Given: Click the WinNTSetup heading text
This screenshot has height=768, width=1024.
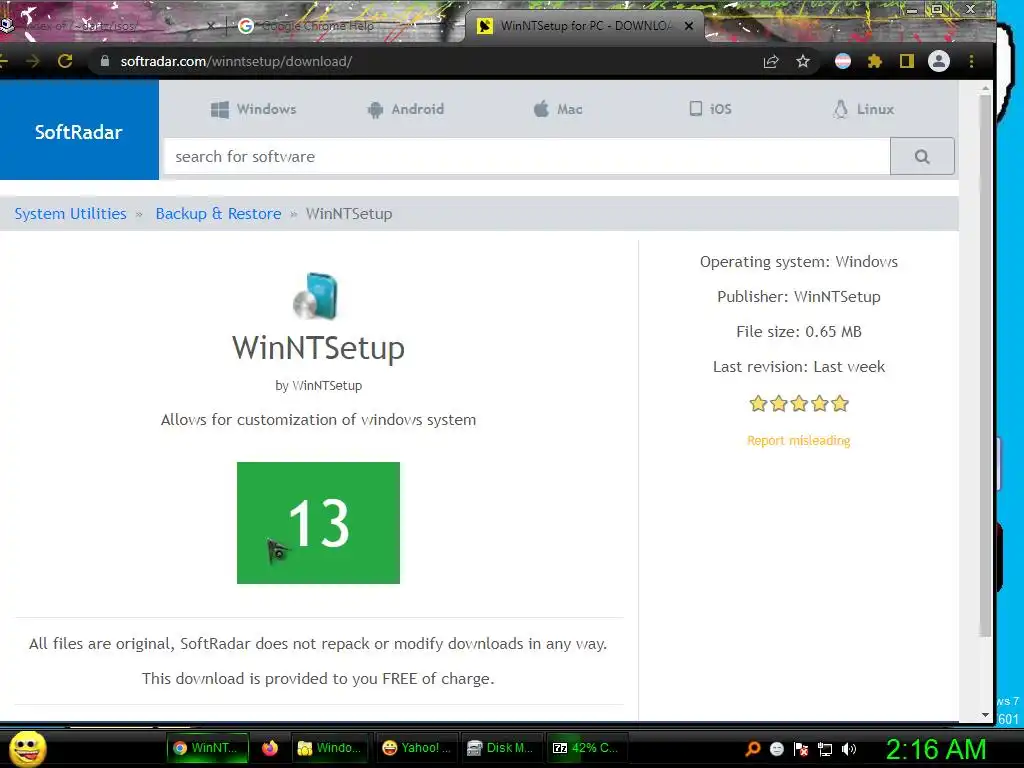Looking at the screenshot, I should [x=318, y=347].
